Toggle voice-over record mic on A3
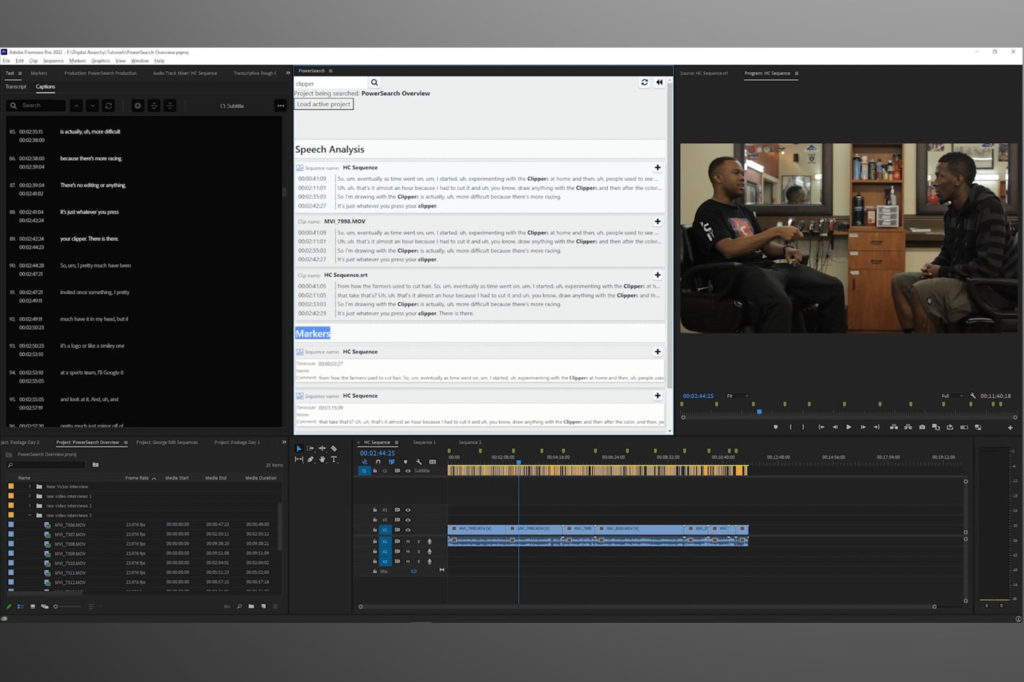Image resolution: width=1024 pixels, height=682 pixels. pyautogui.click(x=429, y=561)
